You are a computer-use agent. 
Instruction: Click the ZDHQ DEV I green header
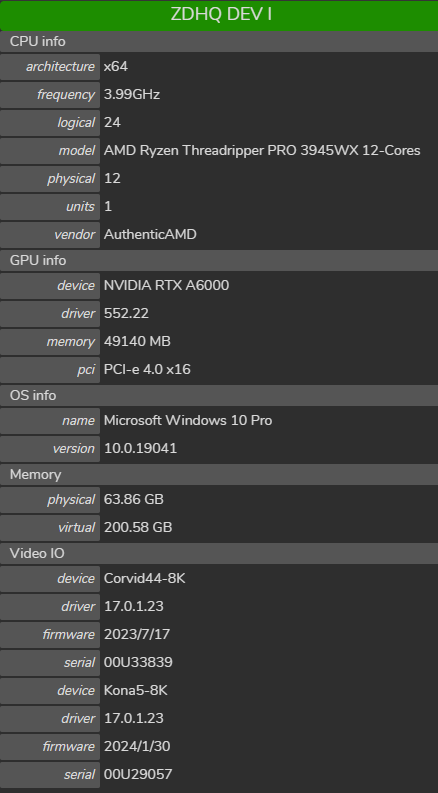point(219,15)
